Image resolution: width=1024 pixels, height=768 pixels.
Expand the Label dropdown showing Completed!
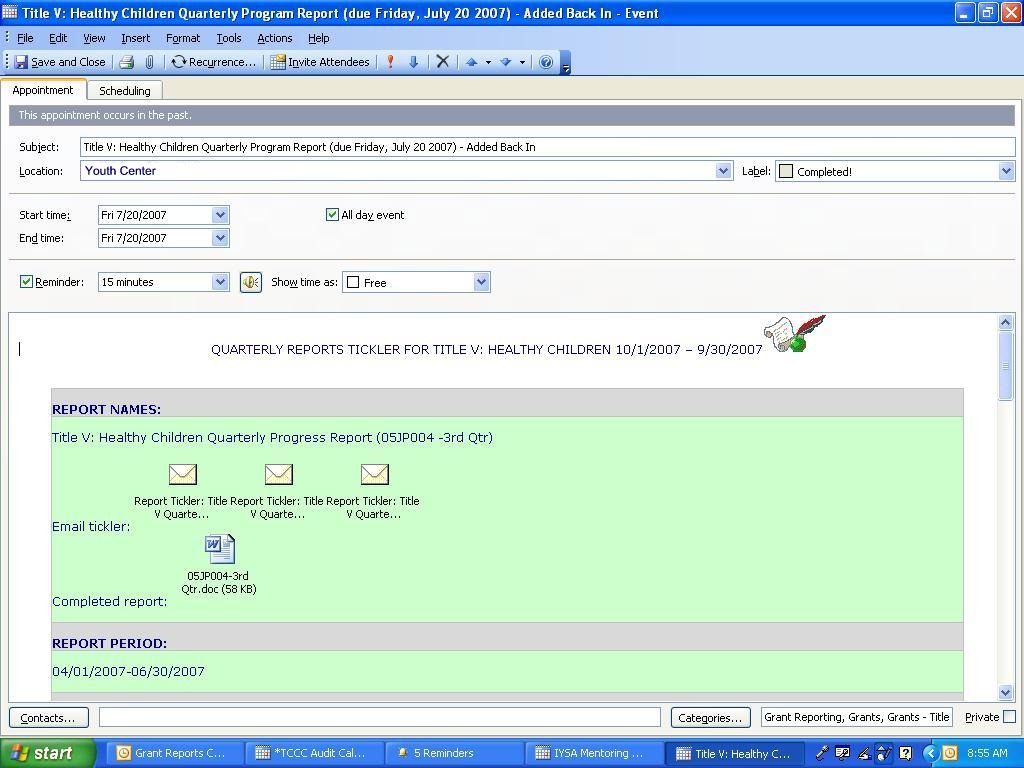pyautogui.click(x=1006, y=171)
